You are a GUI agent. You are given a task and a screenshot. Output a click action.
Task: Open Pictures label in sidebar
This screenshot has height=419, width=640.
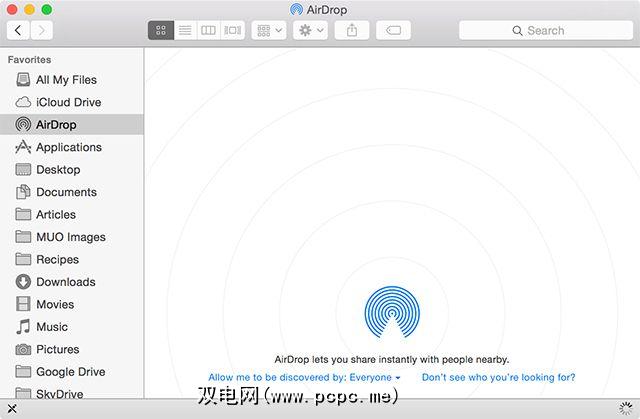(x=58, y=349)
